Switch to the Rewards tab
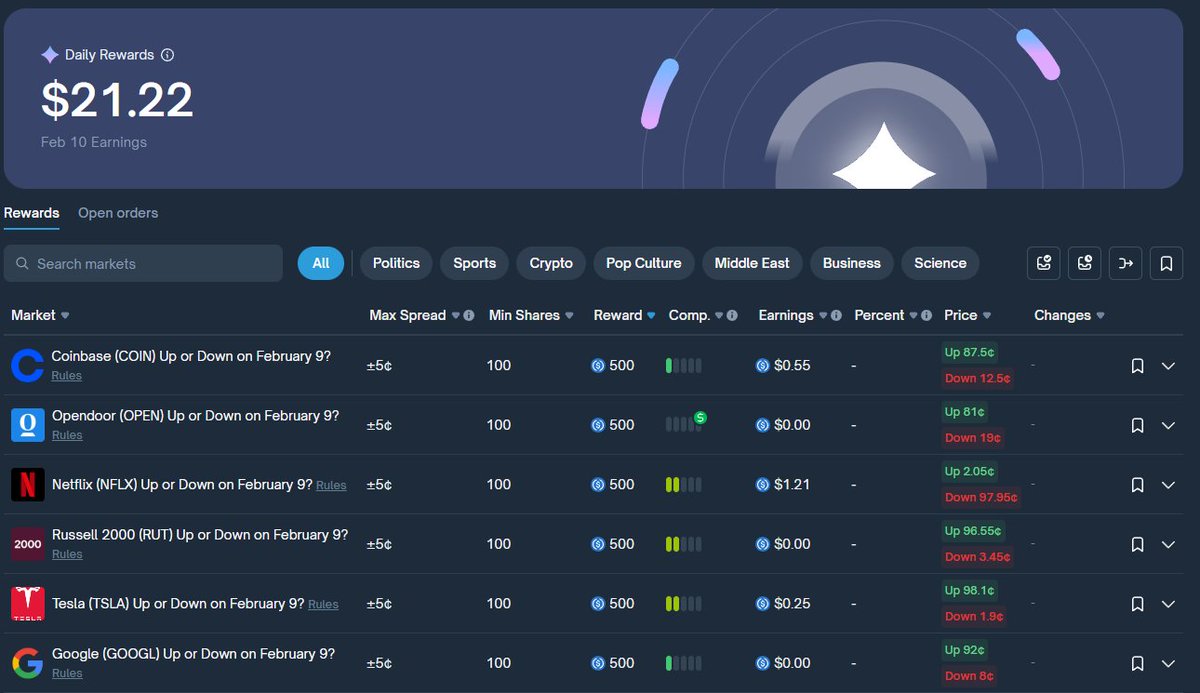This screenshot has width=1200, height=693. click(x=31, y=213)
